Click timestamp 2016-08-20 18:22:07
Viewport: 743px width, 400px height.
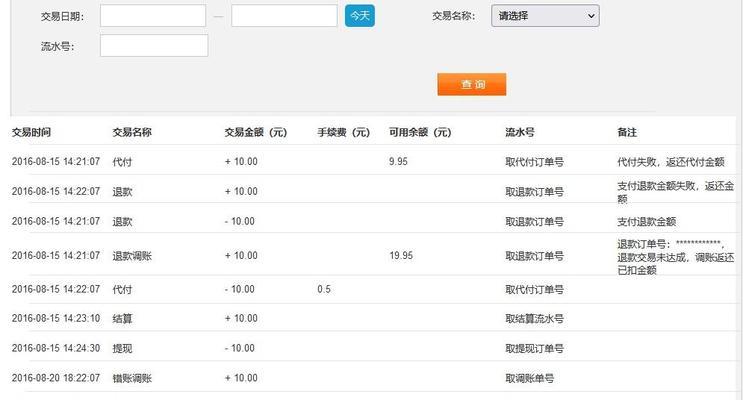[x=56, y=378]
